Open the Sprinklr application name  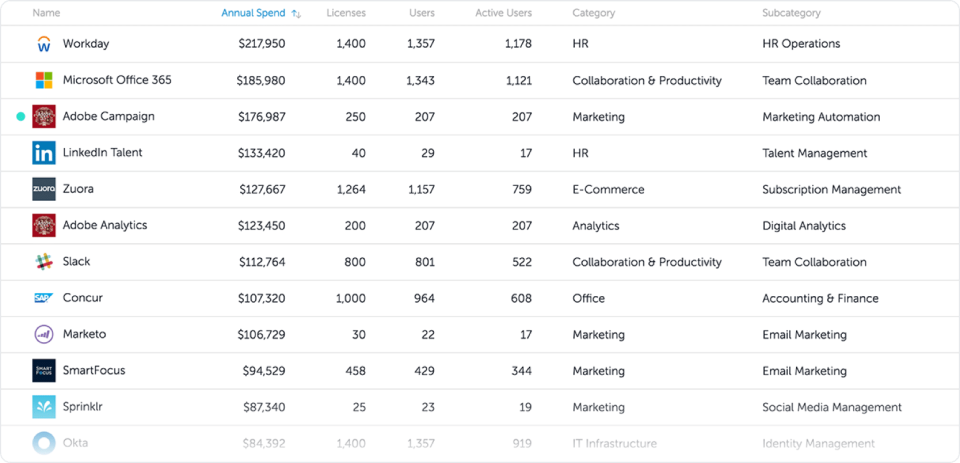tap(83, 407)
